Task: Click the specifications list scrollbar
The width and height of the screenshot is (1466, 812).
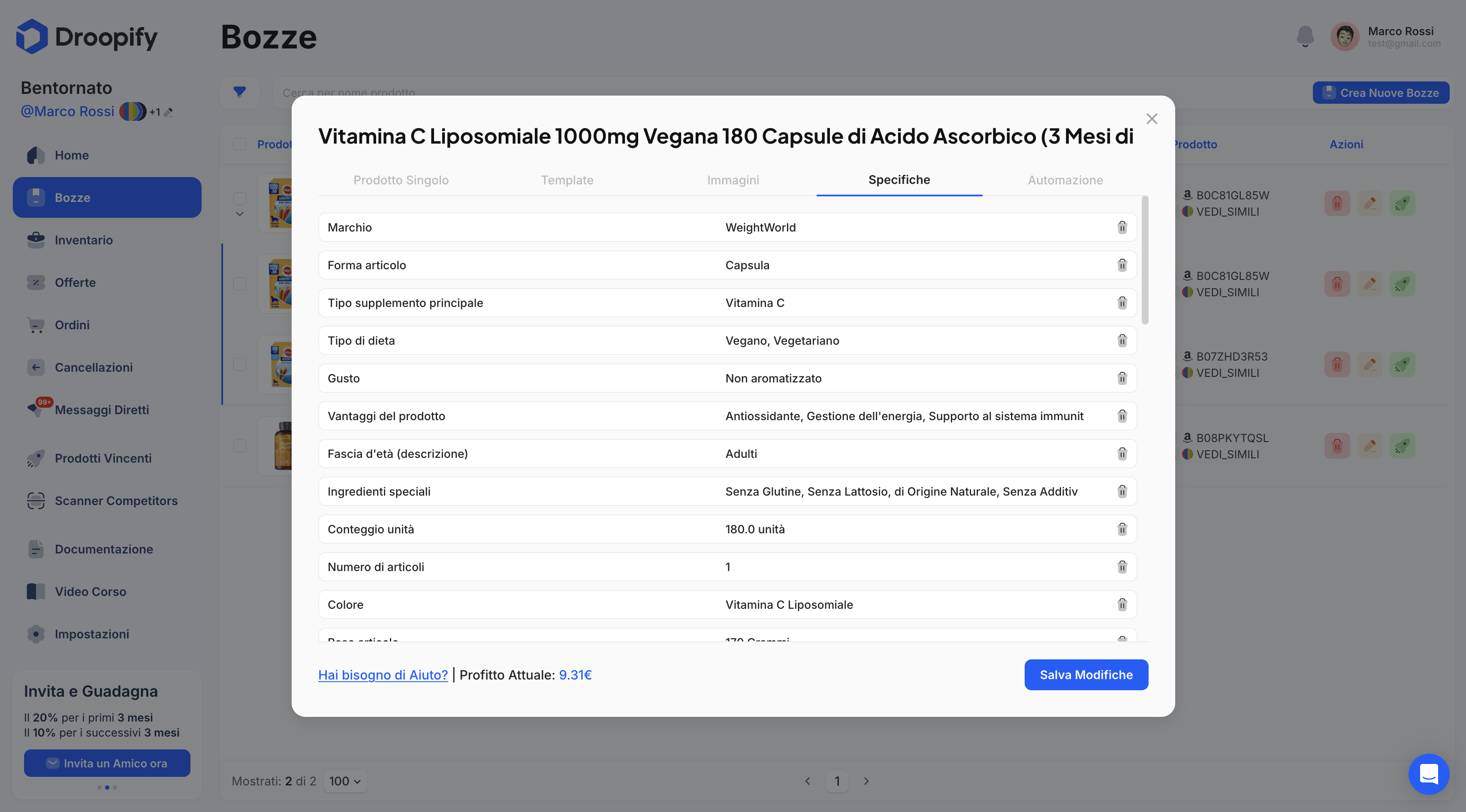Action: click(1144, 260)
